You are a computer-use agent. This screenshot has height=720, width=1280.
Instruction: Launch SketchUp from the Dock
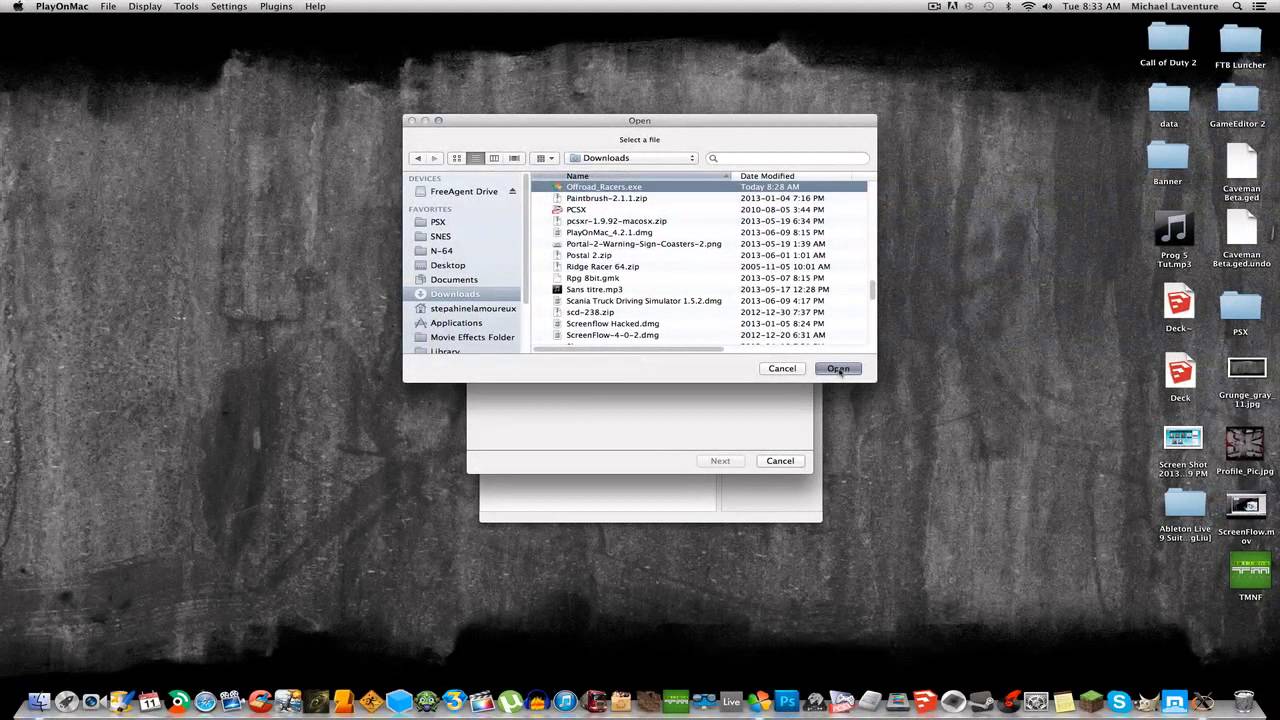point(925,700)
